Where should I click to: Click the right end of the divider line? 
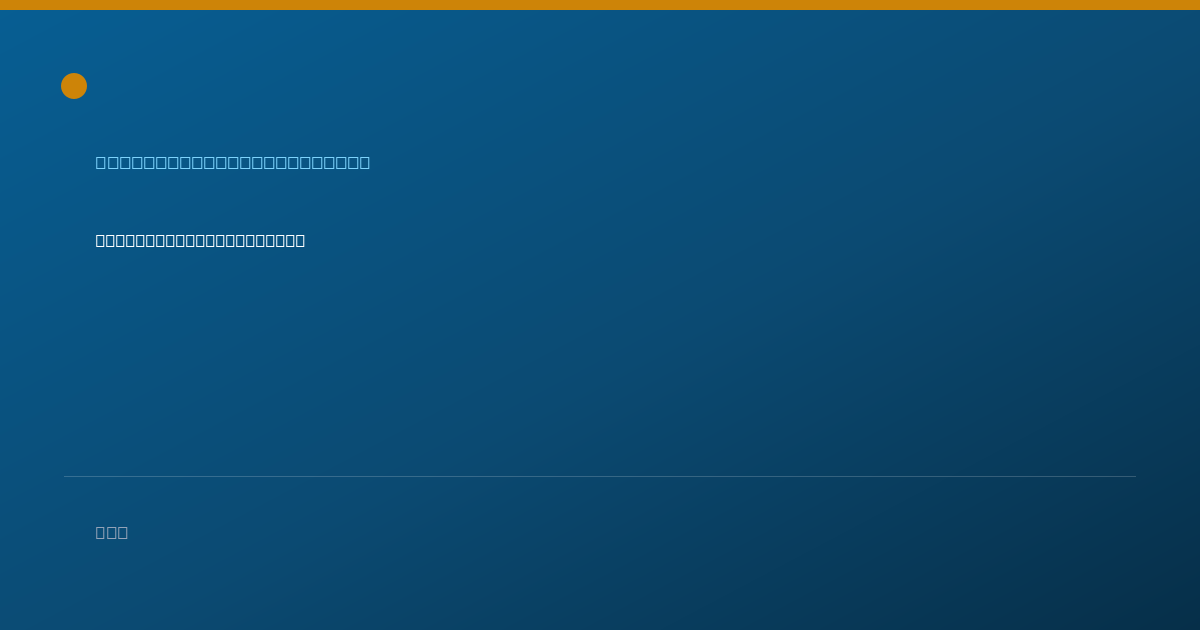coord(1134,476)
